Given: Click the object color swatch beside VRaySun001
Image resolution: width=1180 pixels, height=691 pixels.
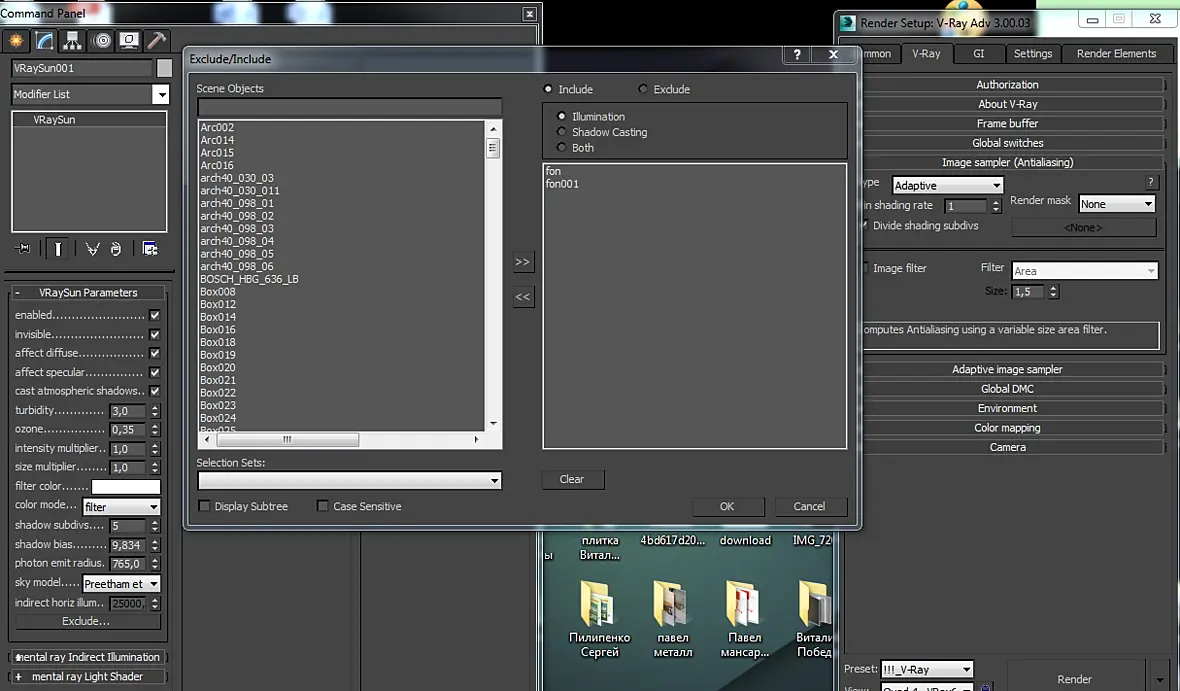Looking at the screenshot, I should [x=164, y=68].
